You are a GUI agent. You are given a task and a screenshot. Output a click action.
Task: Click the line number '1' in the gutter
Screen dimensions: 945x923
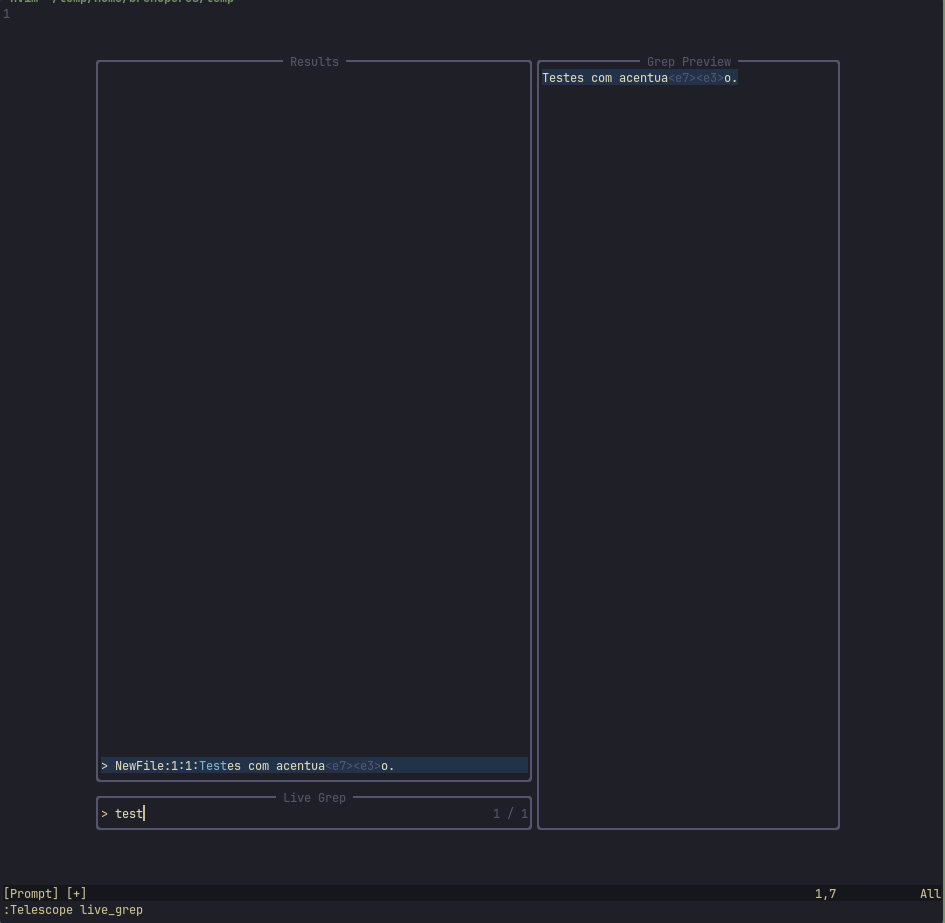(6, 13)
